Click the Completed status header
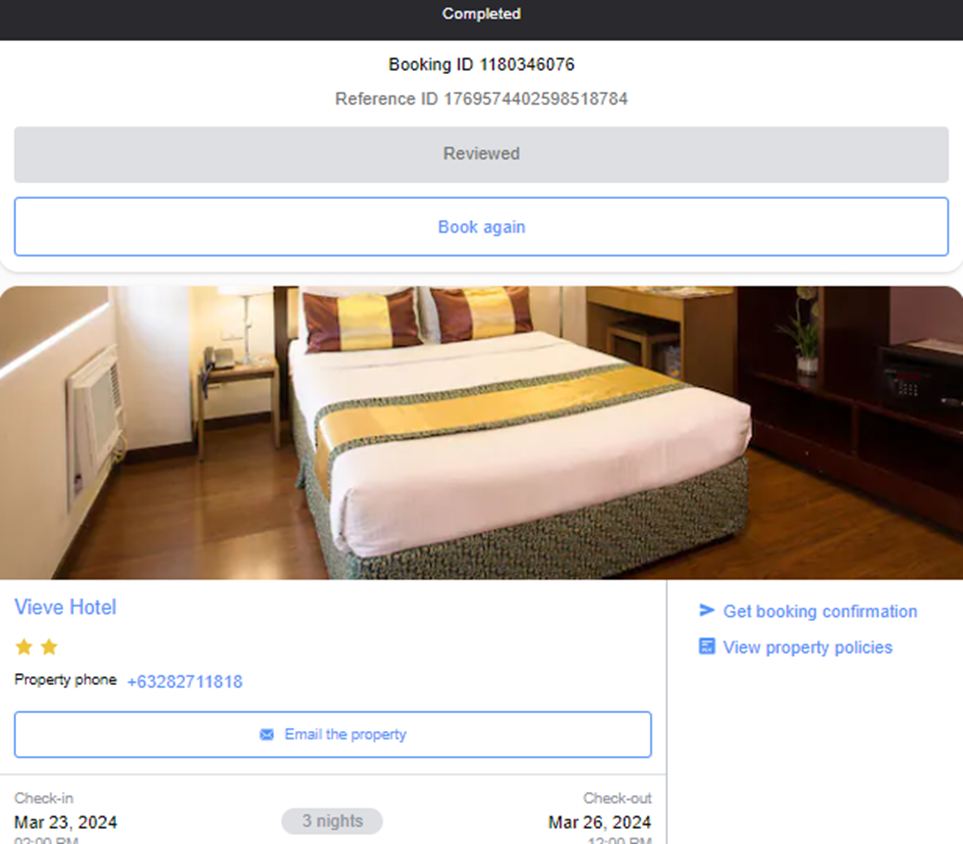 coord(482,14)
